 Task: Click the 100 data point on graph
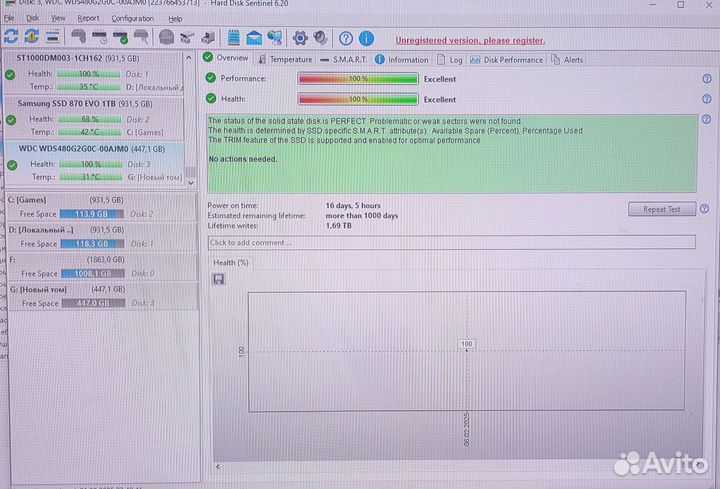467,351
